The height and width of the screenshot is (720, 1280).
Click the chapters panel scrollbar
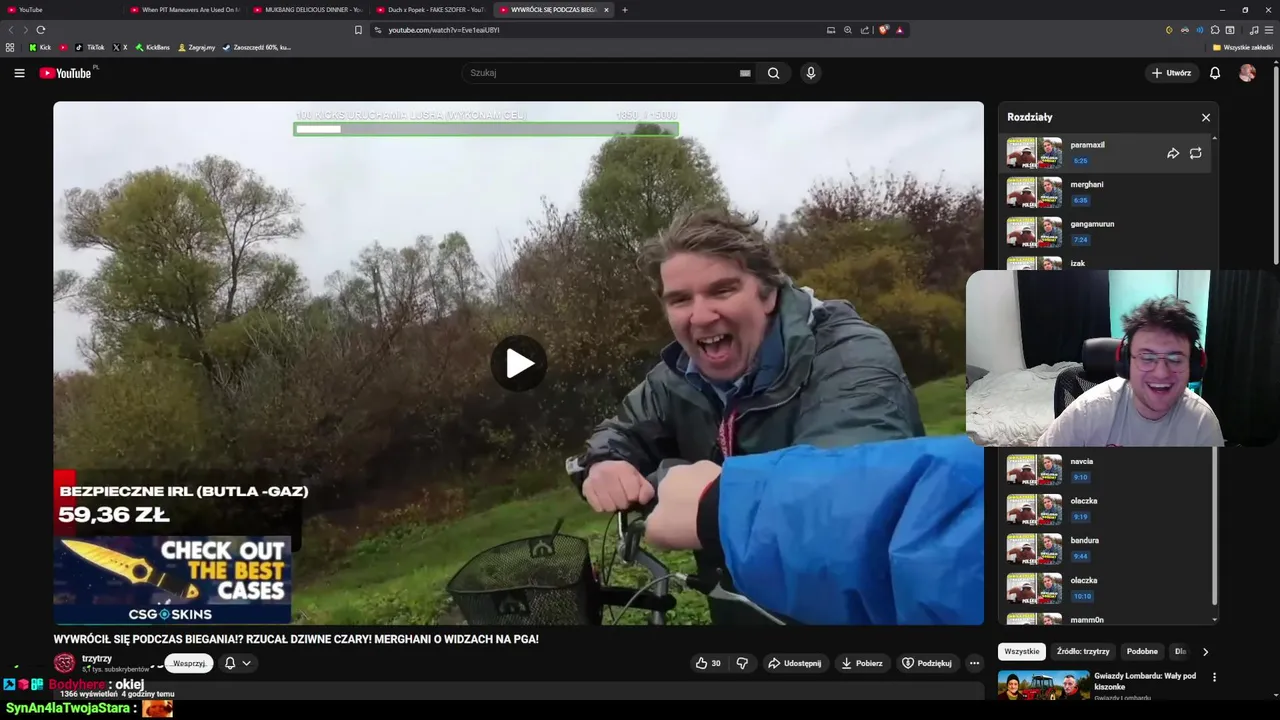click(1215, 525)
